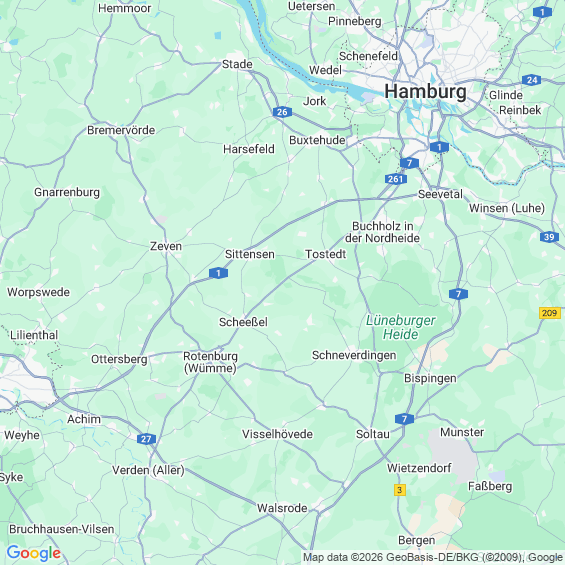Click the A1 shield near Sittensen
The height and width of the screenshot is (565, 565).
[x=218, y=273]
